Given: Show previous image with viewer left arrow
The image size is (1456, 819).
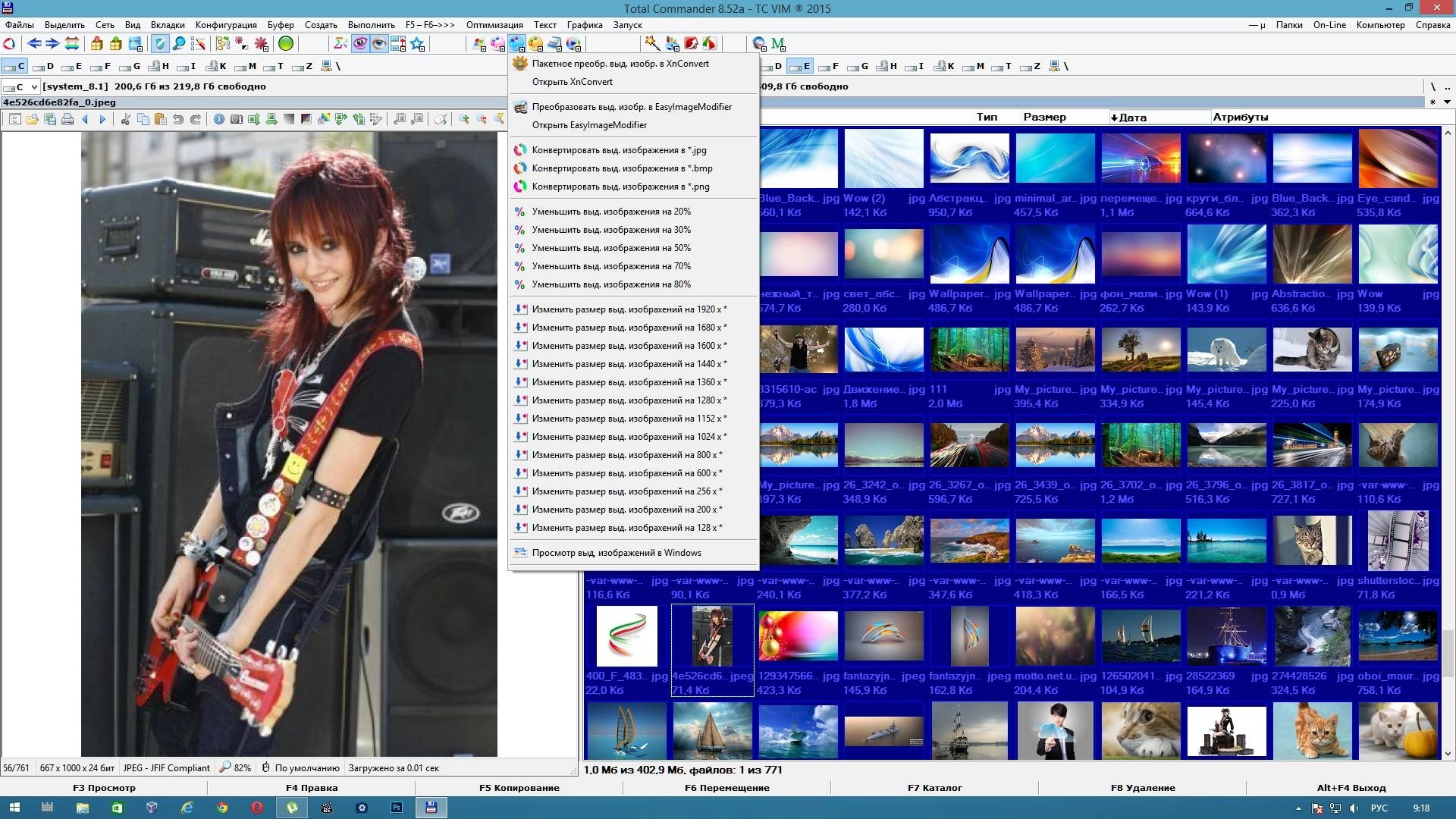Looking at the screenshot, I should (x=85, y=119).
